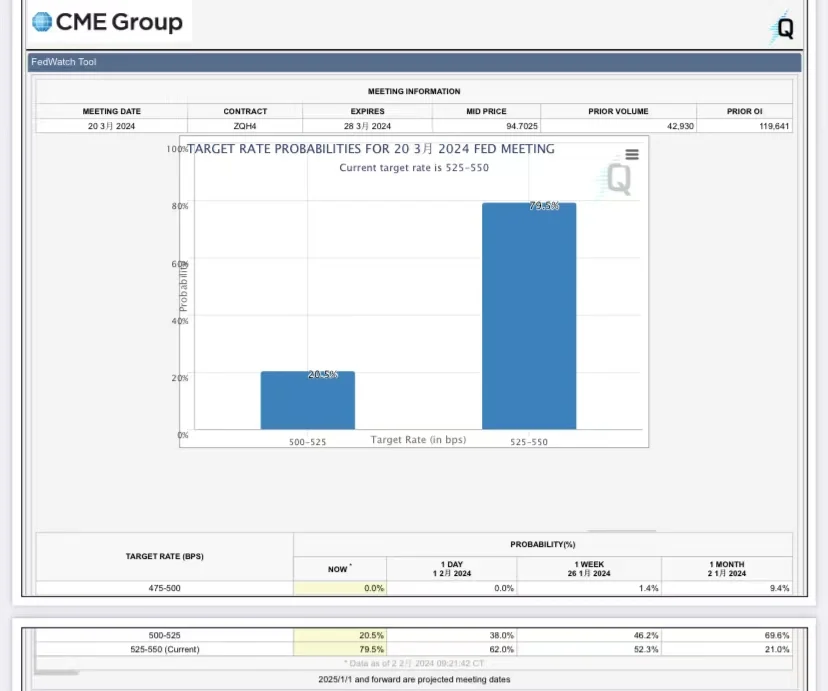The height and width of the screenshot is (691, 828).
Task: Click the Q watermark inside the chart
Action: click(618, 178)
